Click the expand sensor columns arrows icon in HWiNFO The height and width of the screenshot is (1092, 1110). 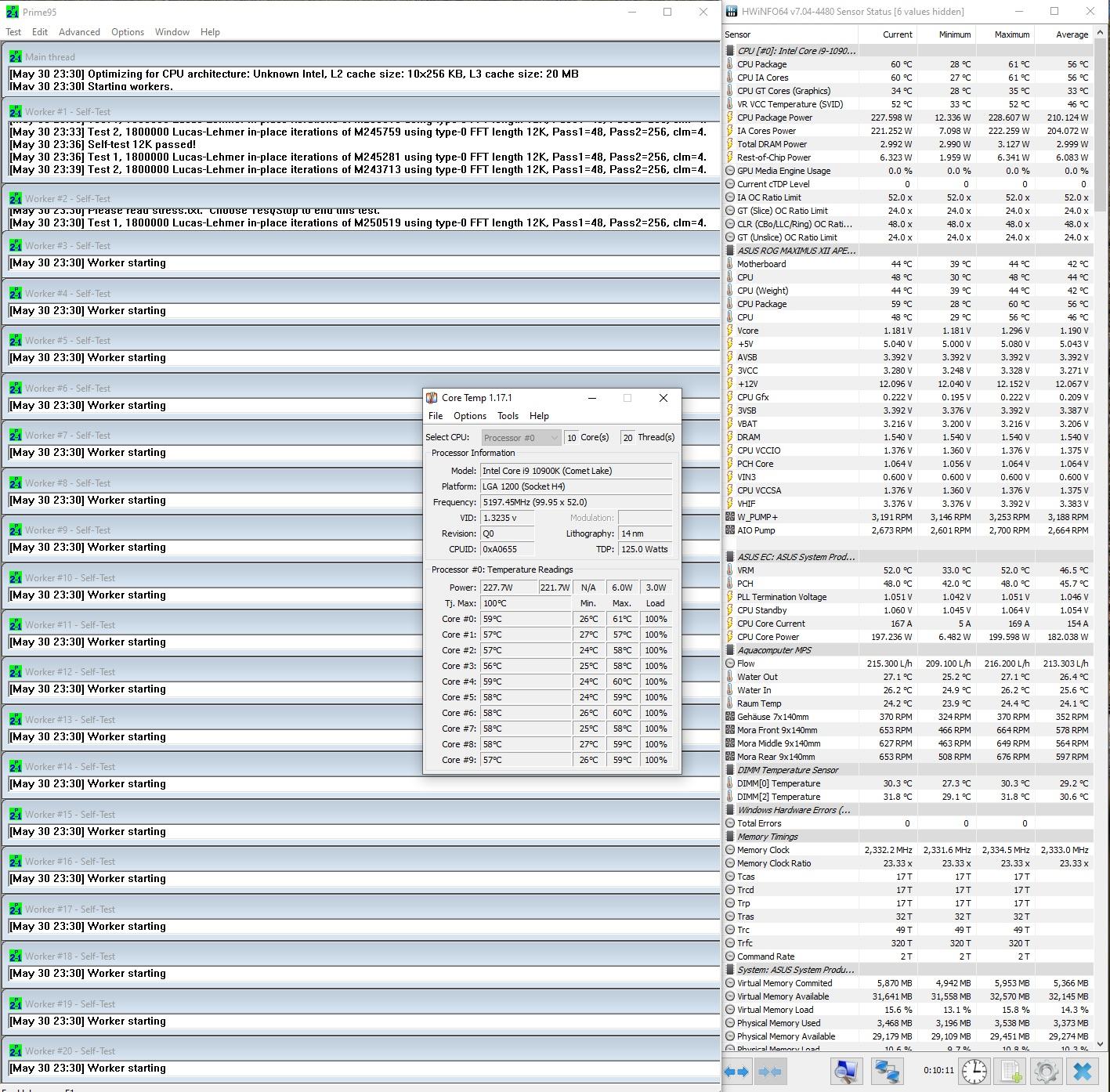[738, 1071]
